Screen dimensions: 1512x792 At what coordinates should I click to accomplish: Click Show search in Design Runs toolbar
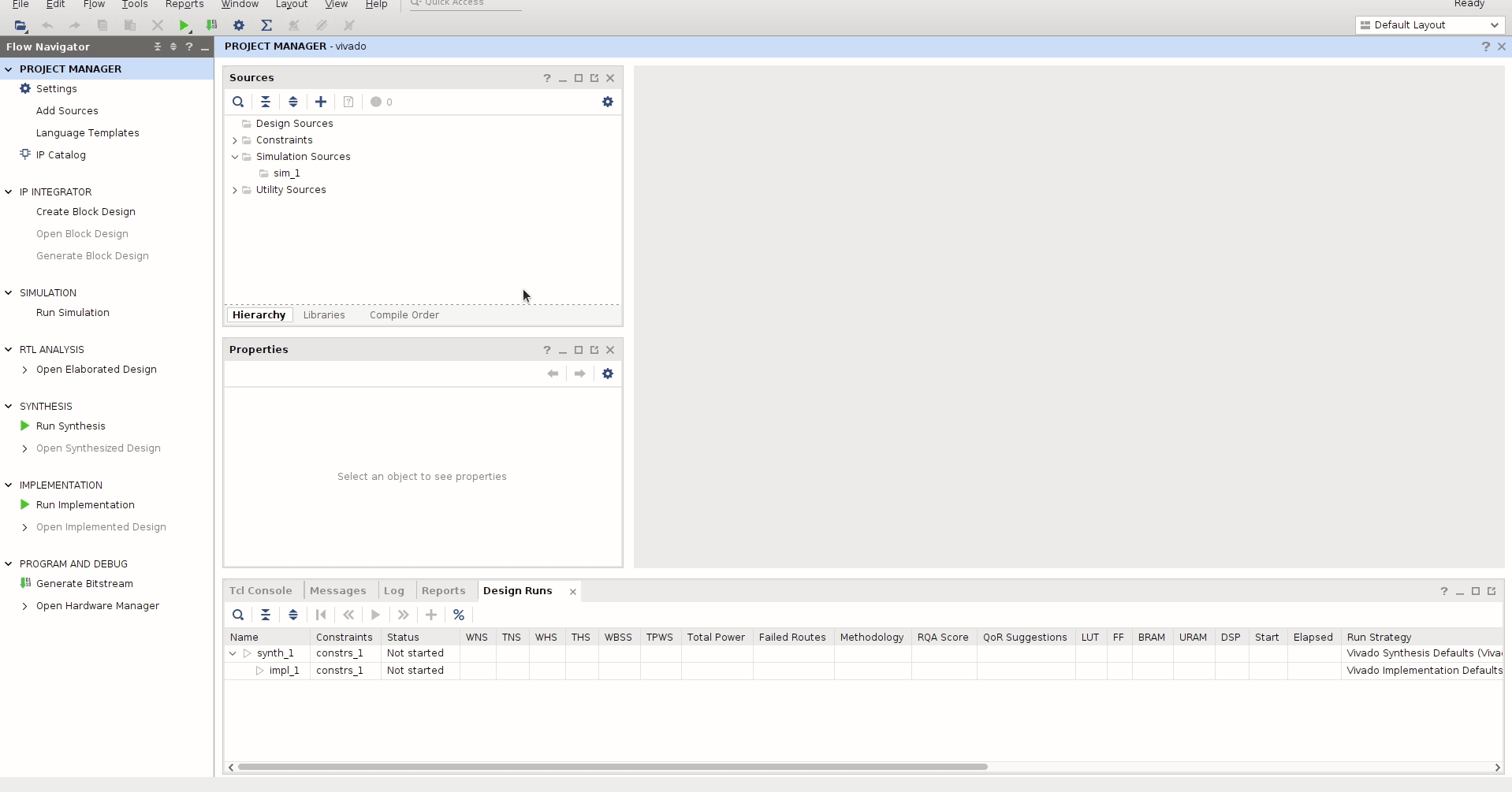238,615
